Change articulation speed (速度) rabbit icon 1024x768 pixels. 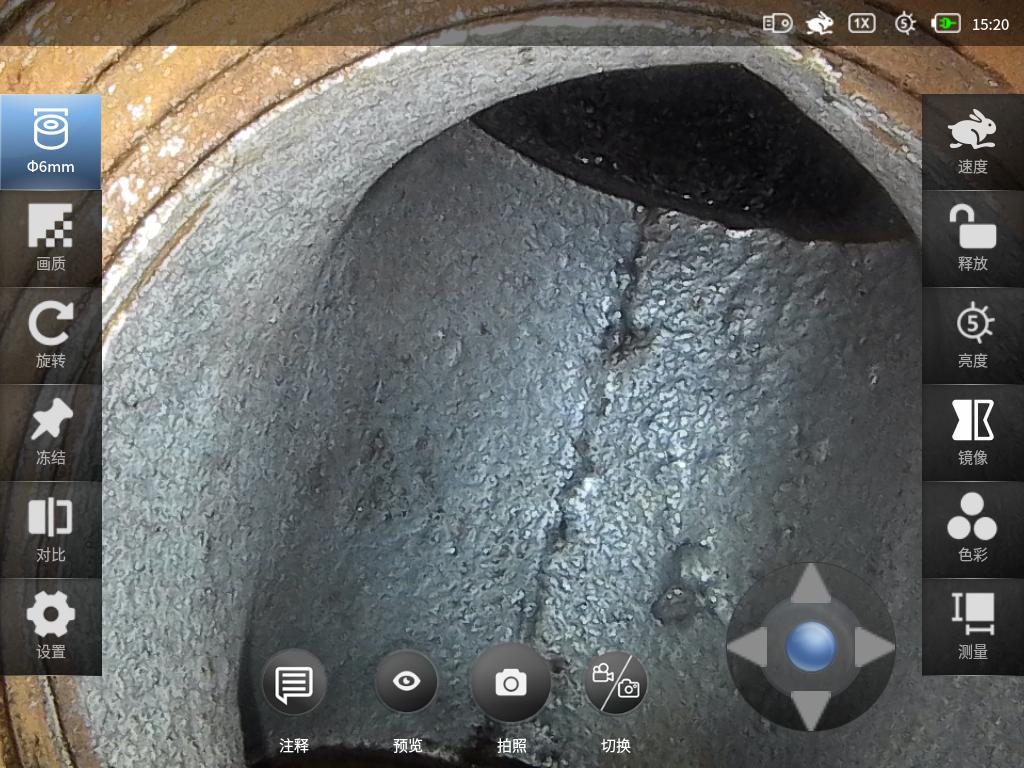[x=972, y=142]
